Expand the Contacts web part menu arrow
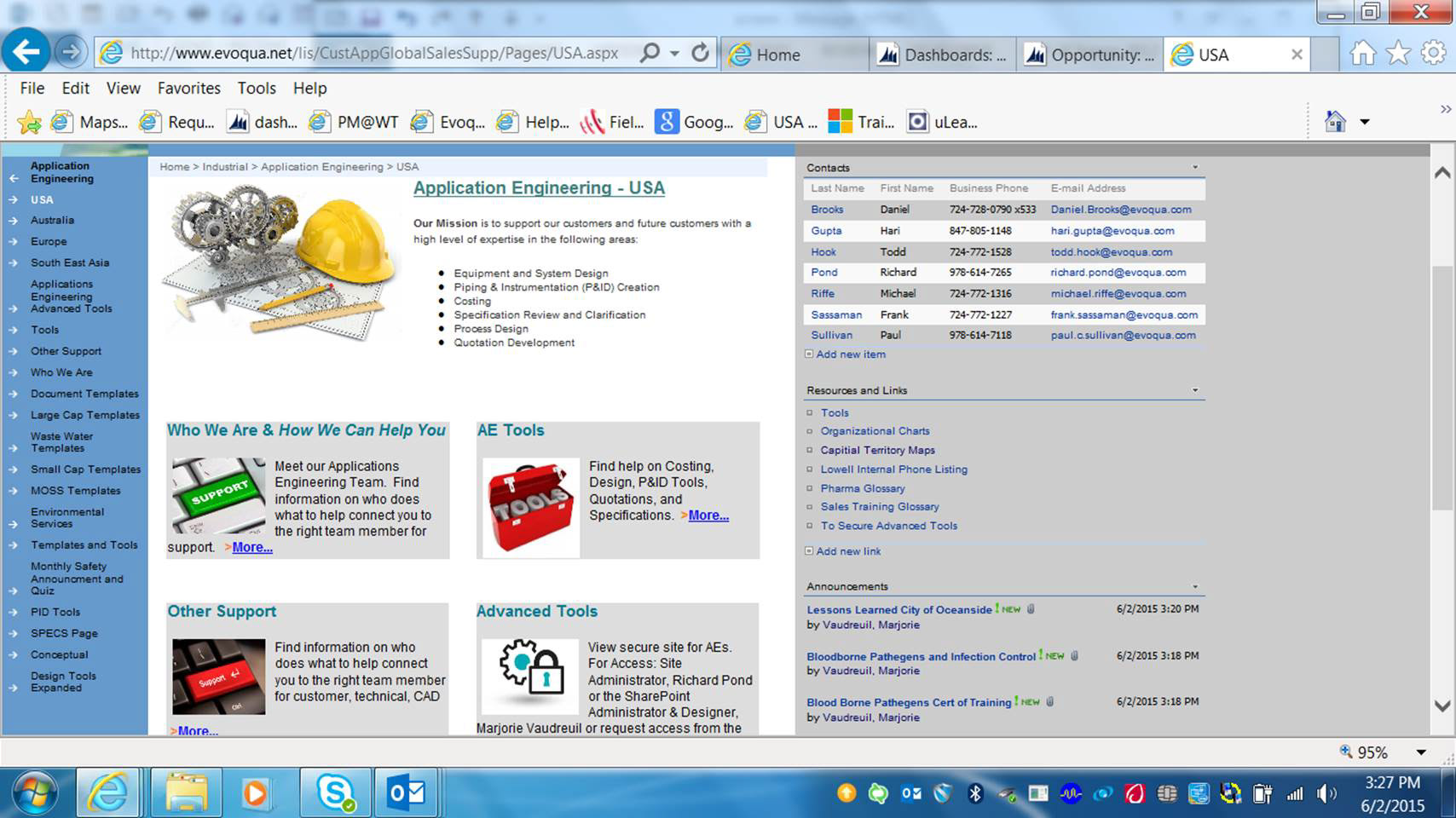Image resolution: width=1456 pixels, height=818 pixels. click(1194, 167)
